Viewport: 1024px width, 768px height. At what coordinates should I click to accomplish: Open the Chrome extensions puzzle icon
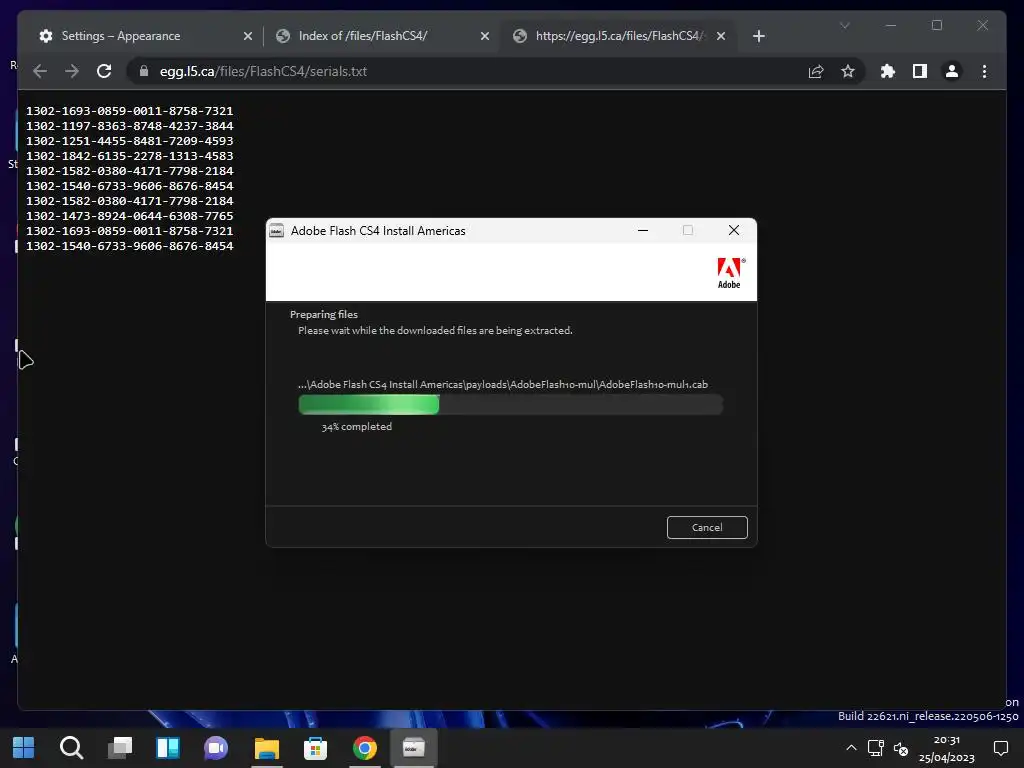(x=888, y=71)
